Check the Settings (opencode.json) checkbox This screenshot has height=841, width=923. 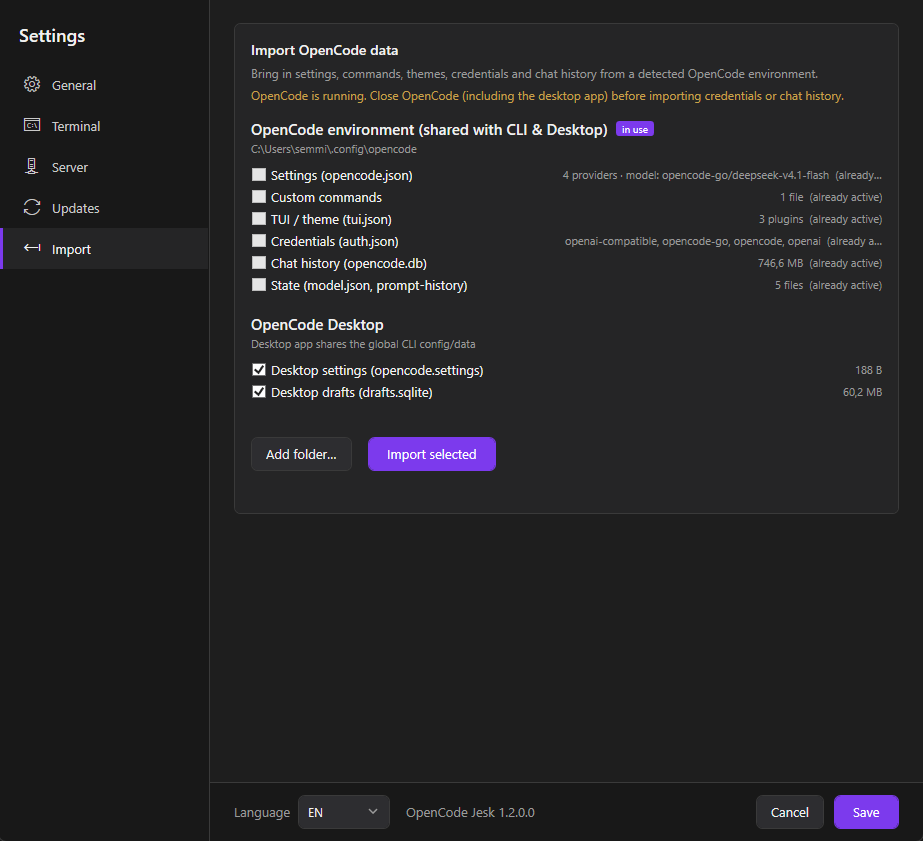(259, 175)
